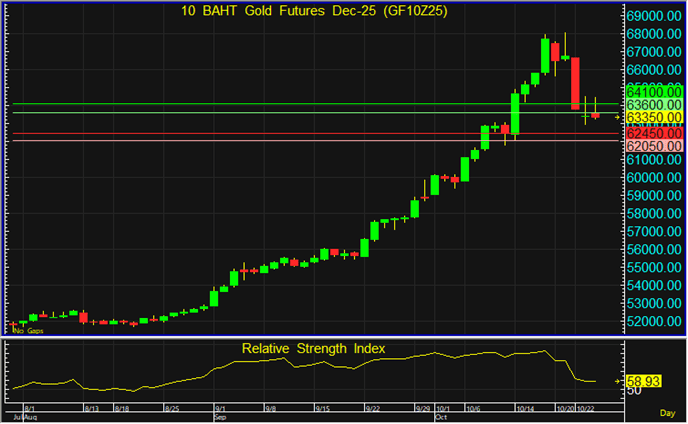Viewport: 688px width, 424px height.
Task: Click the Oct month label on axis
Action: tap(441, 417)
